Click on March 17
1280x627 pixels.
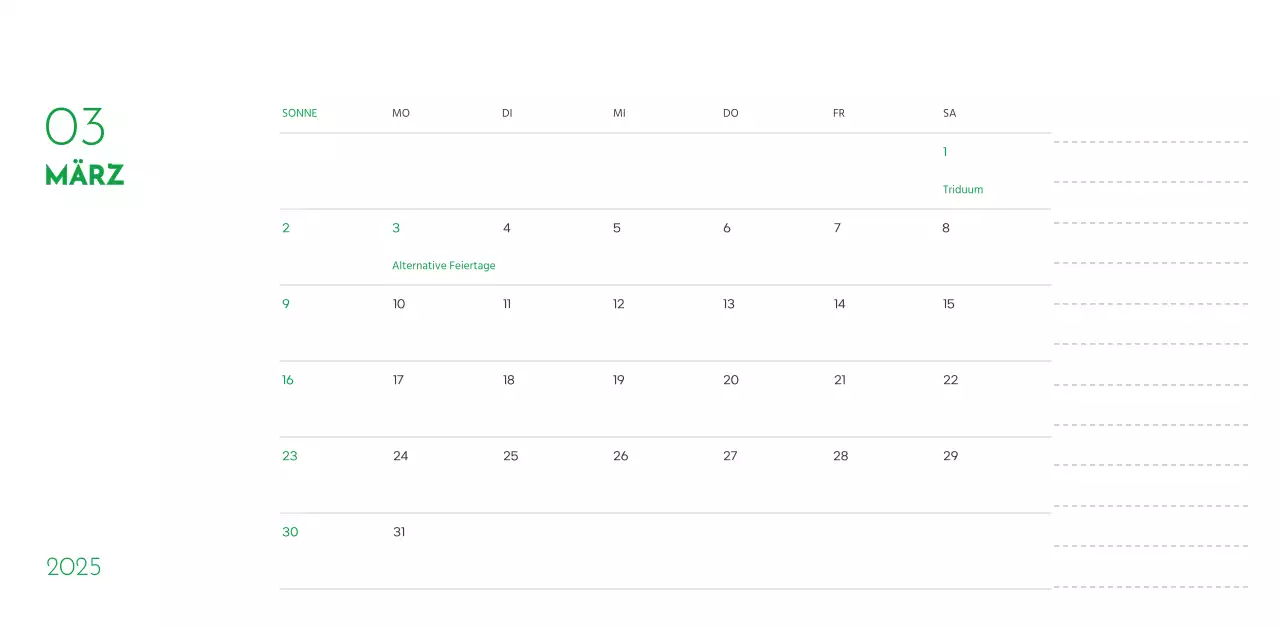coord(398,380)
